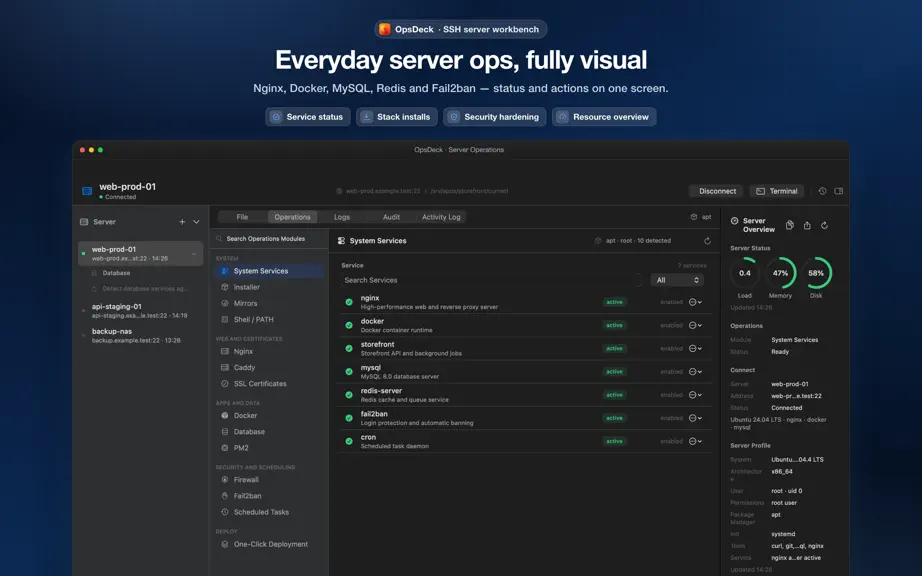
Task: Switch to the File tab
Action: [242, 217]
